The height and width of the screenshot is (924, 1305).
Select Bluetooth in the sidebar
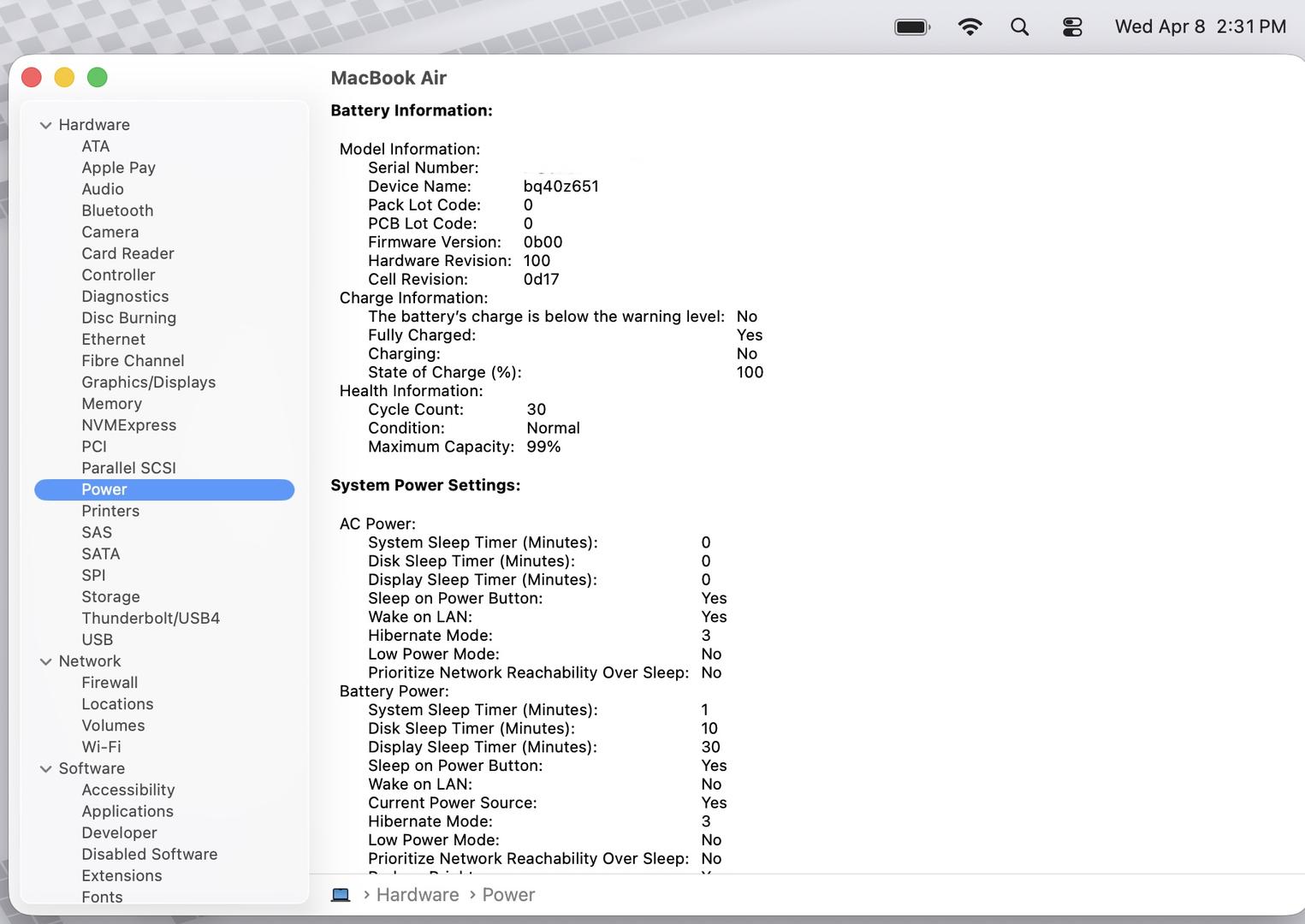pos(117,210)
